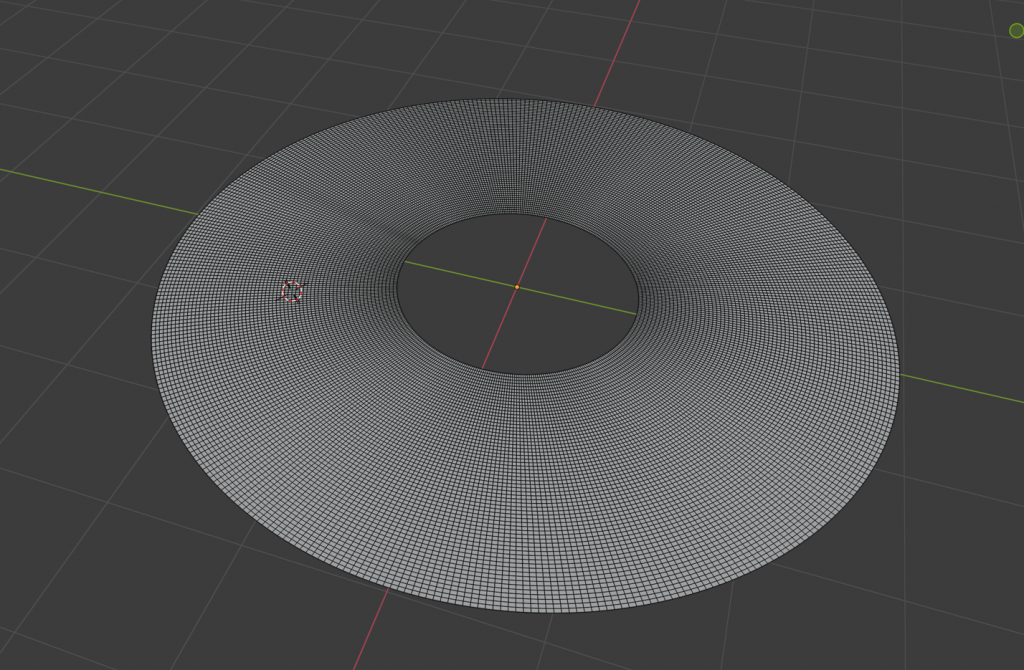Click the red-white 3D cursor on the mesh

click(292, 291)
